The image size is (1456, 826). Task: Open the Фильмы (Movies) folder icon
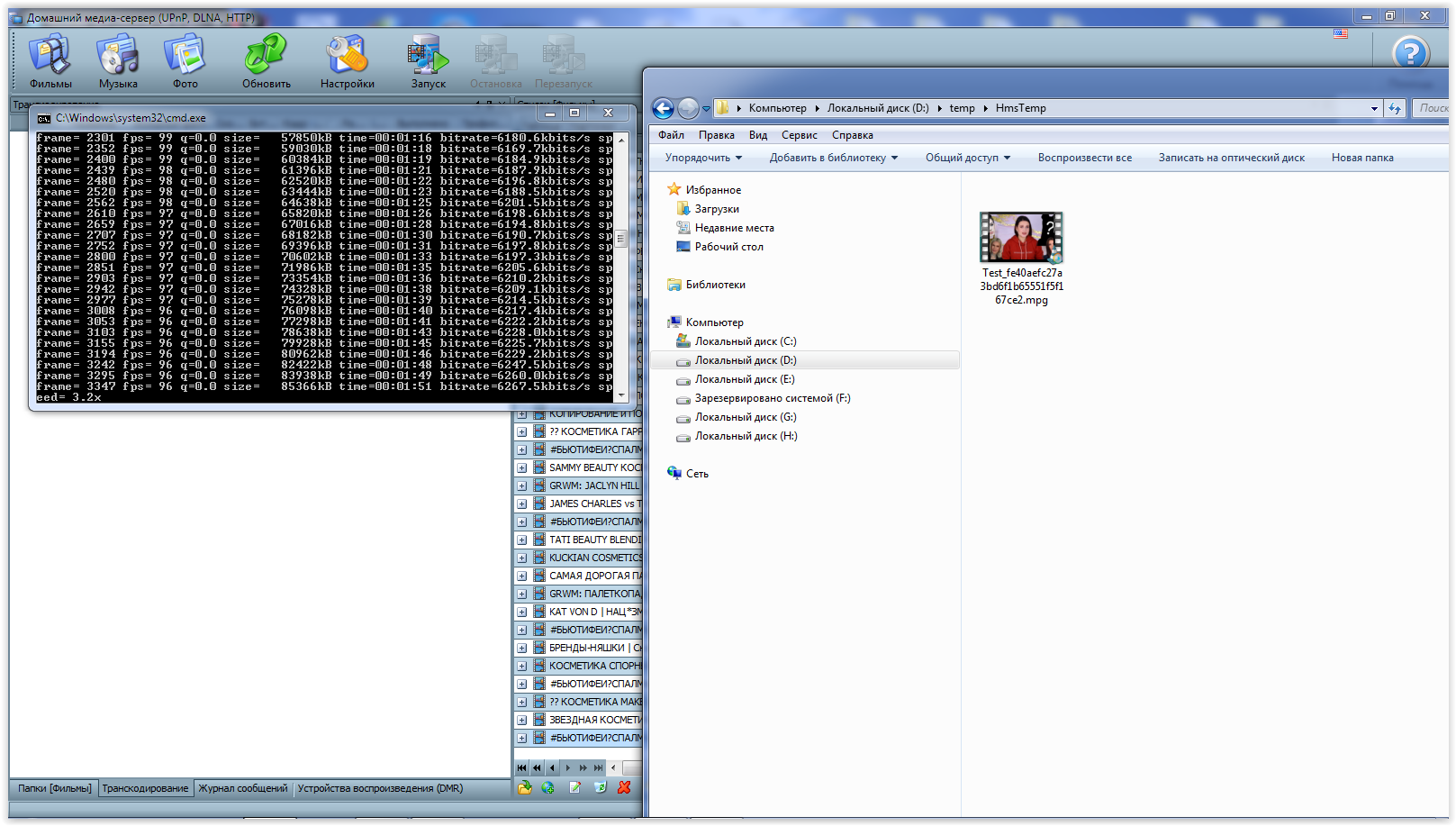coord(50,56)
